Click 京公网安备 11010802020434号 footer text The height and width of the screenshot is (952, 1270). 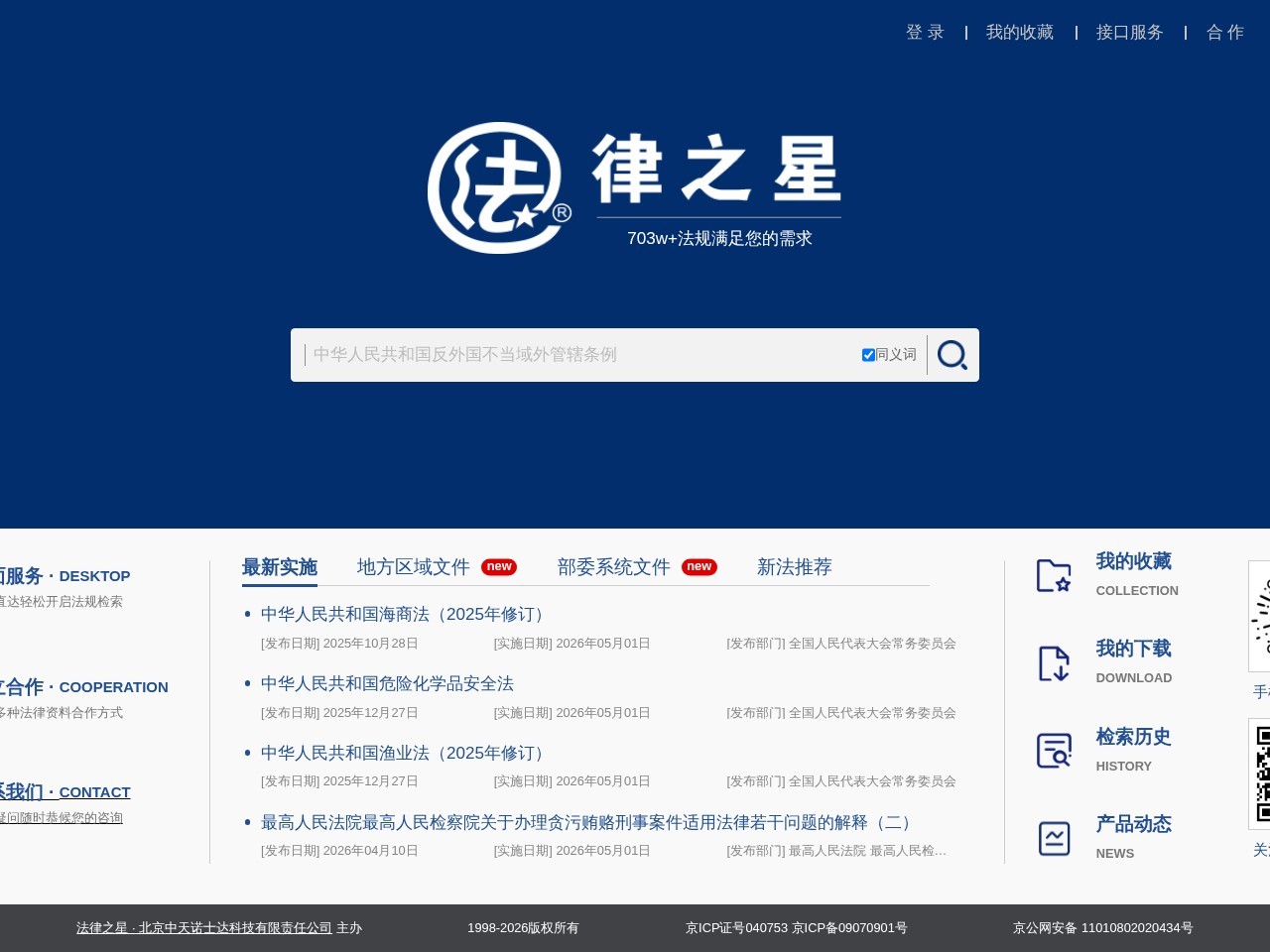[1103, 928]
